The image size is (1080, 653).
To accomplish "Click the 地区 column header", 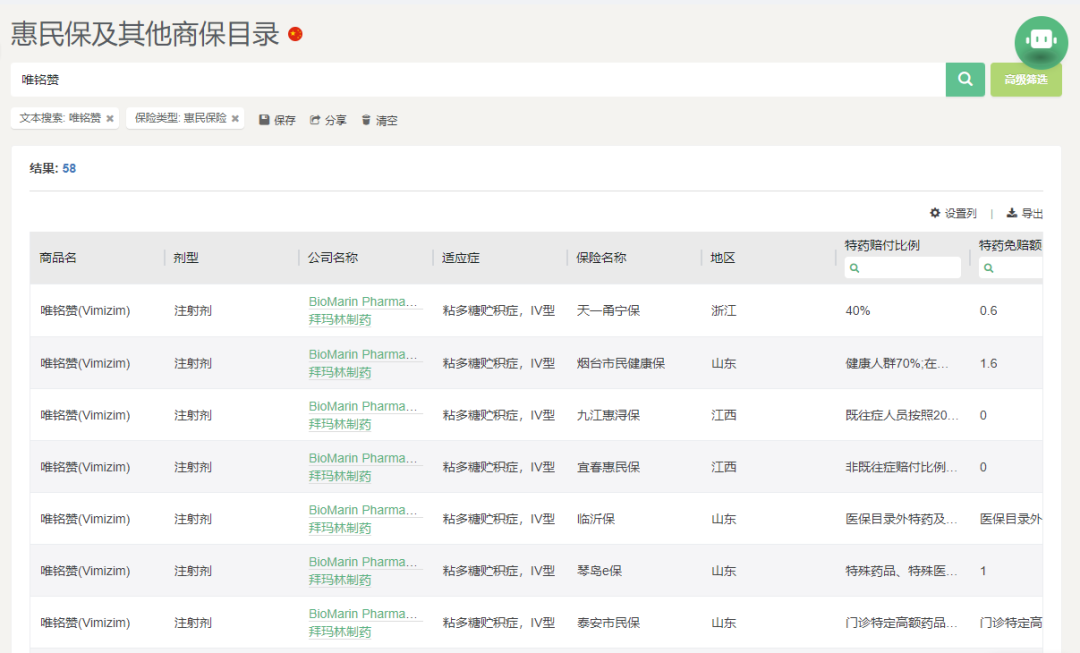I will pyautogui.click(x=723, y=258).
